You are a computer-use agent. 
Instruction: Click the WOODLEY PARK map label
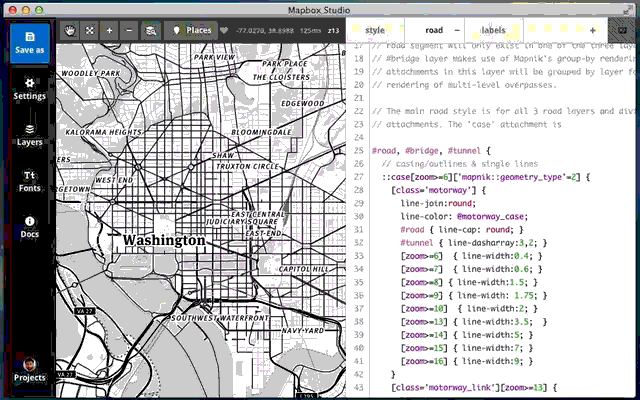(x=91, y=73)
